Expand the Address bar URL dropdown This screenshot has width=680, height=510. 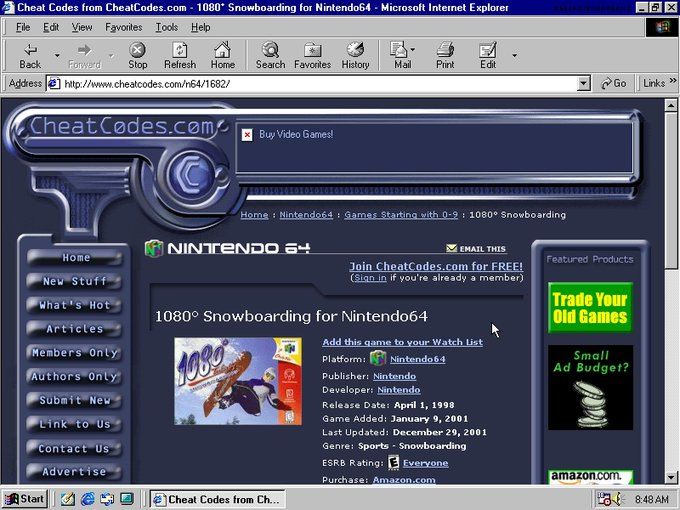[584, 83]
